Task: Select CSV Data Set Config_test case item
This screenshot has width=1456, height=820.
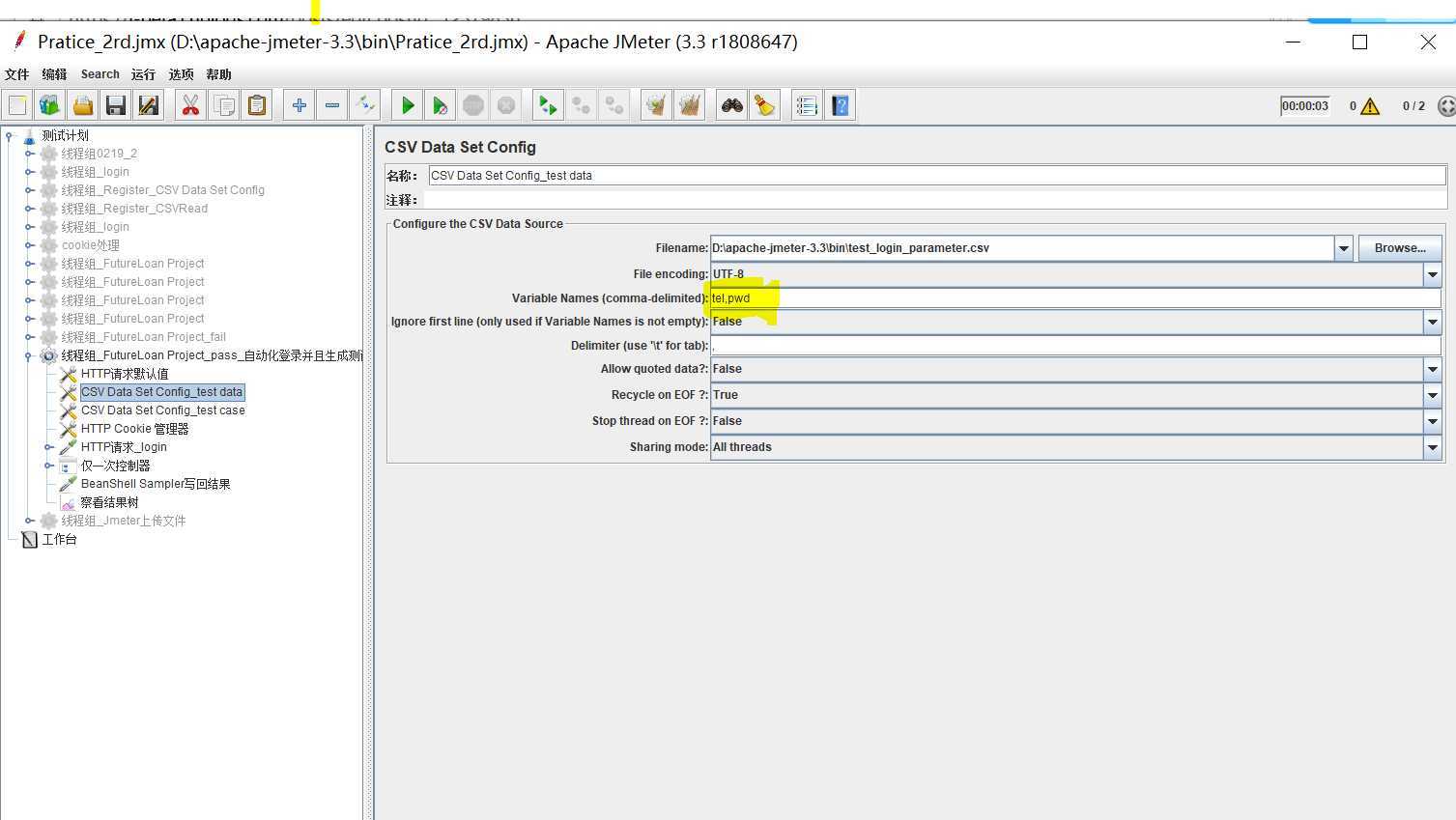Action: point(162,410)
